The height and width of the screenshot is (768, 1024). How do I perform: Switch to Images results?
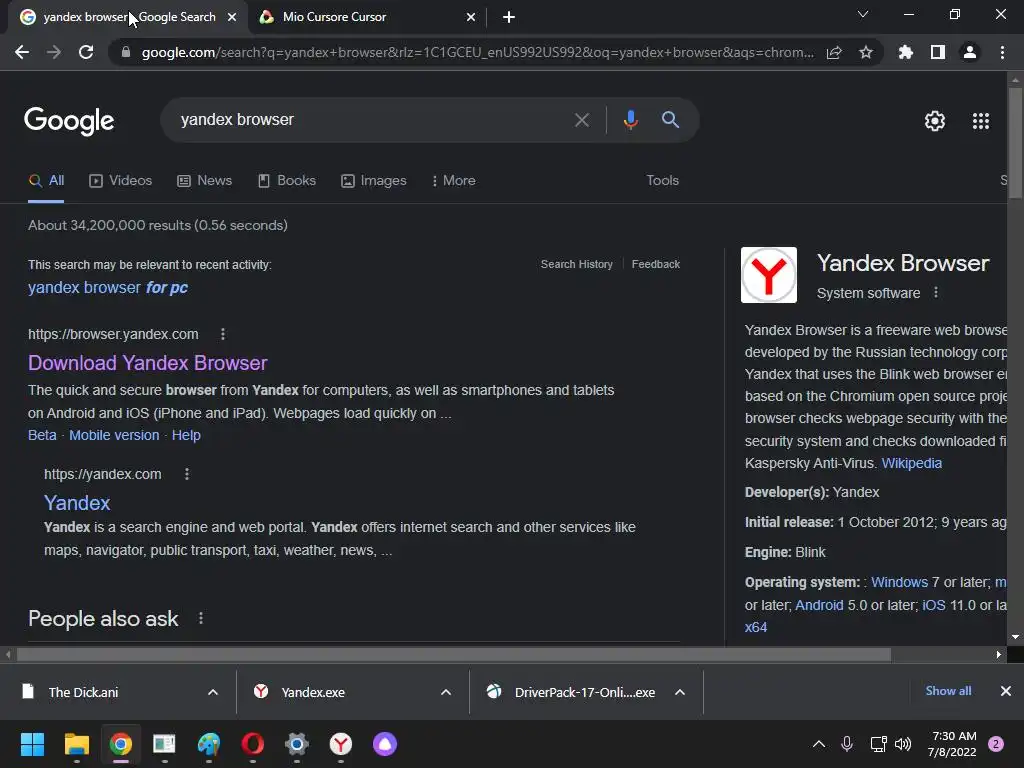(x=374, y=181)
